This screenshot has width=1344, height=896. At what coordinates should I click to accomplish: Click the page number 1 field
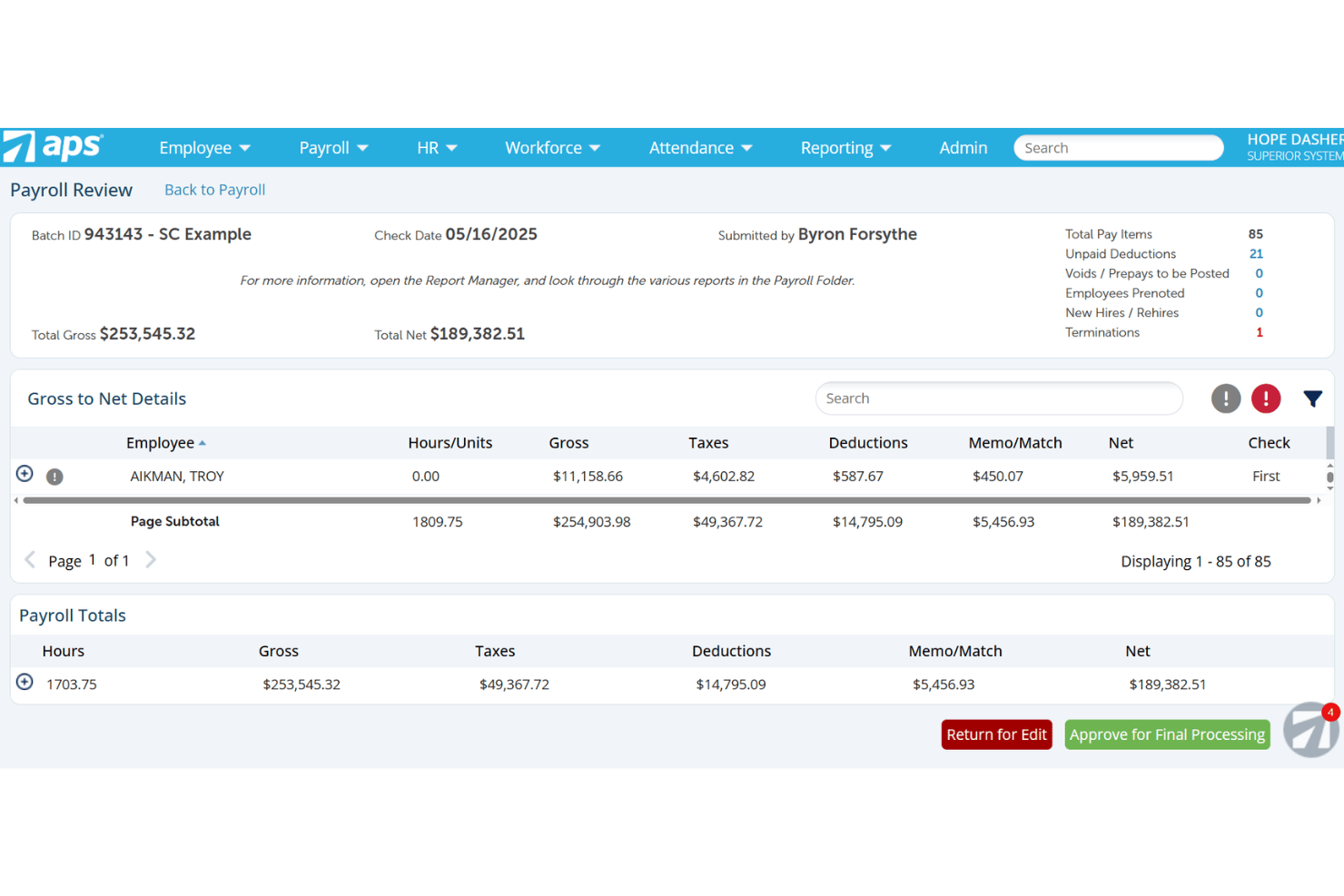pos(93,560)
